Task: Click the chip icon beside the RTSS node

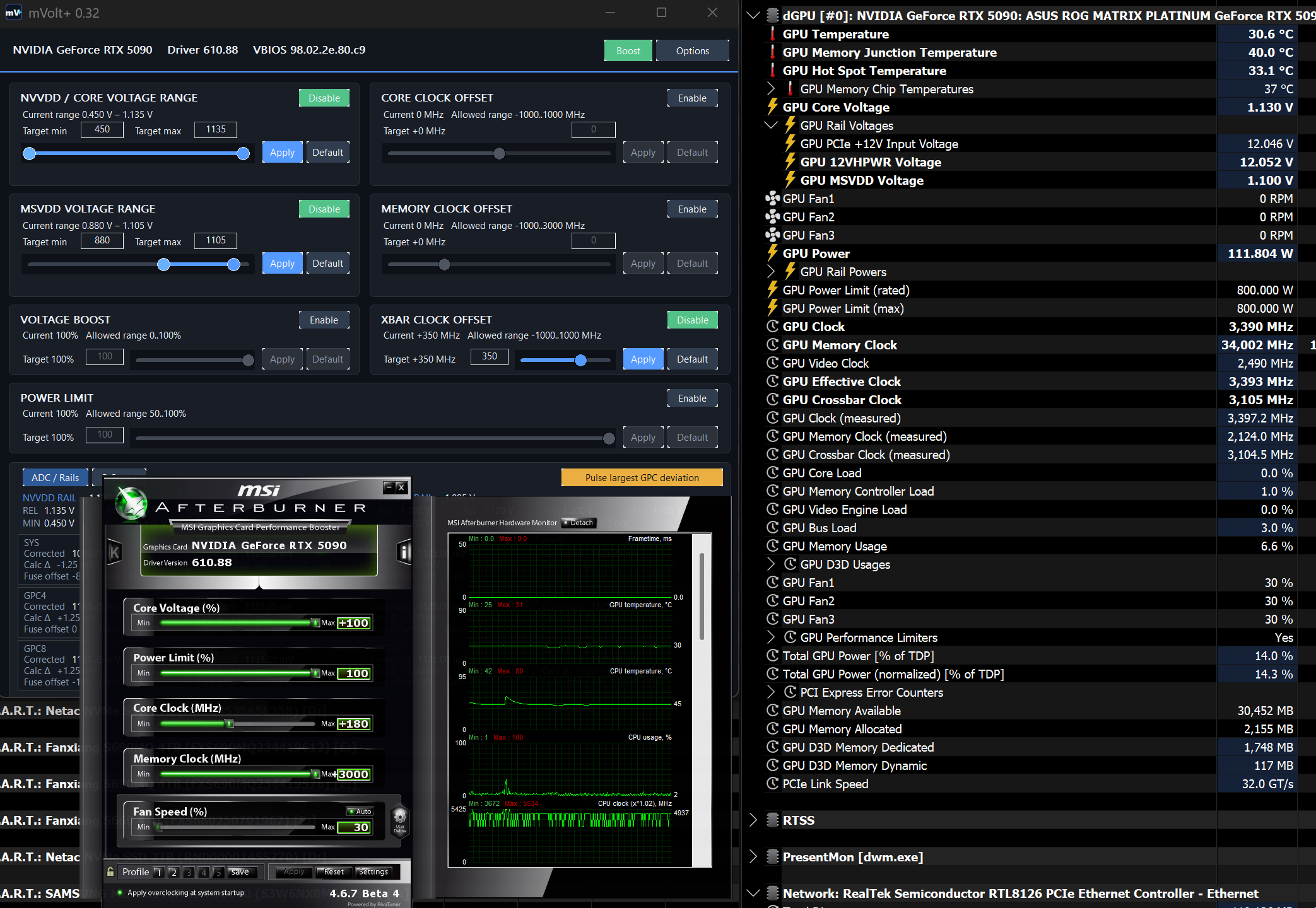Action: [773, 820]
